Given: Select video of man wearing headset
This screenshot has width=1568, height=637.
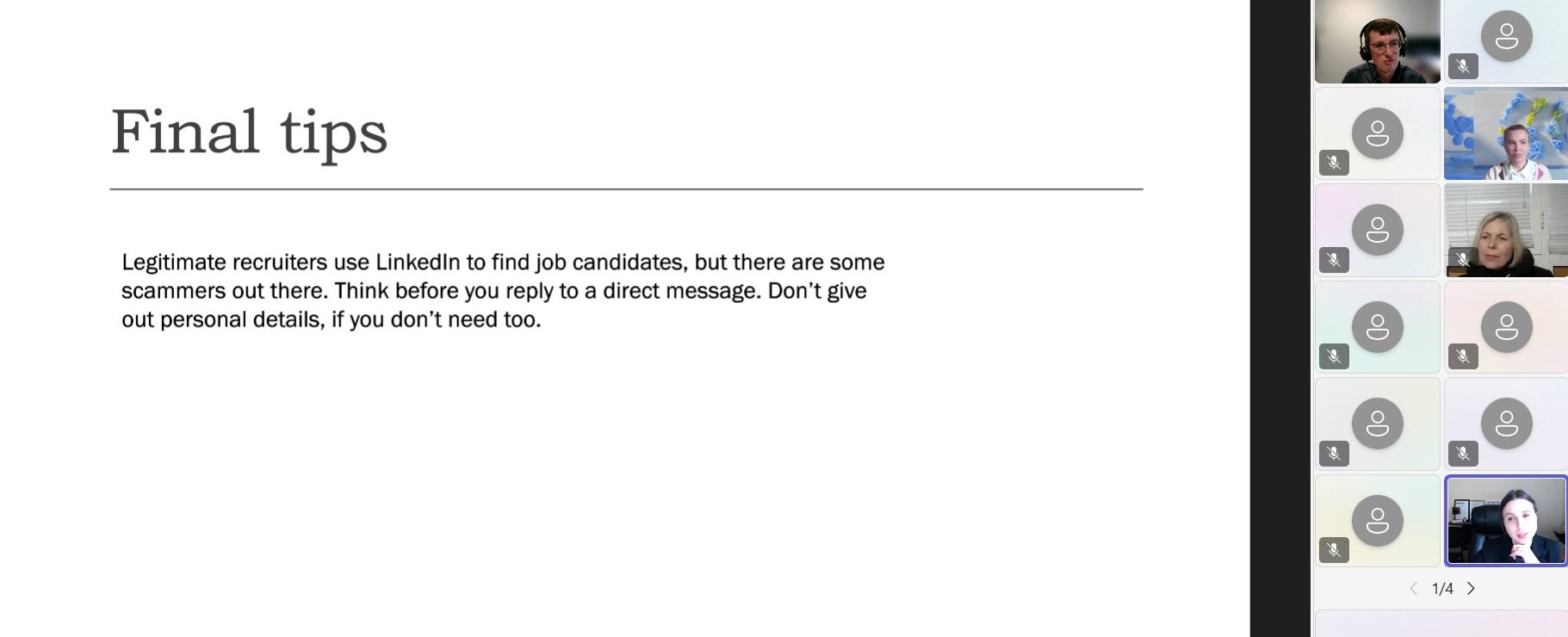Looking at the screenshot, I should pos(1377,41).
